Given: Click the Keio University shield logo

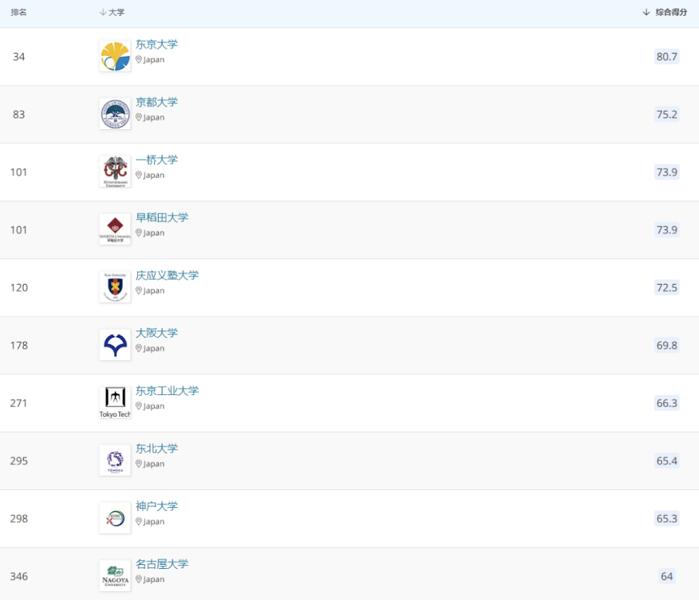Looking at the screenshot, I should pyautogui.click(x=115, y=287).
